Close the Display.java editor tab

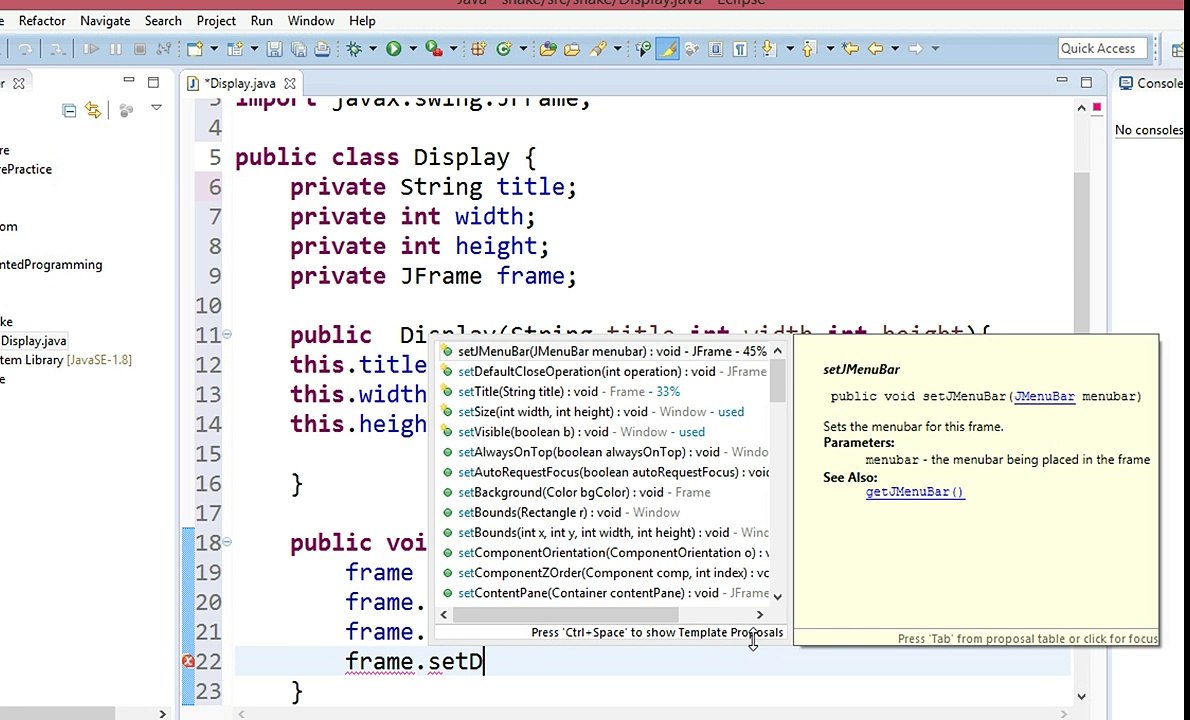click(x=290, y=83)
